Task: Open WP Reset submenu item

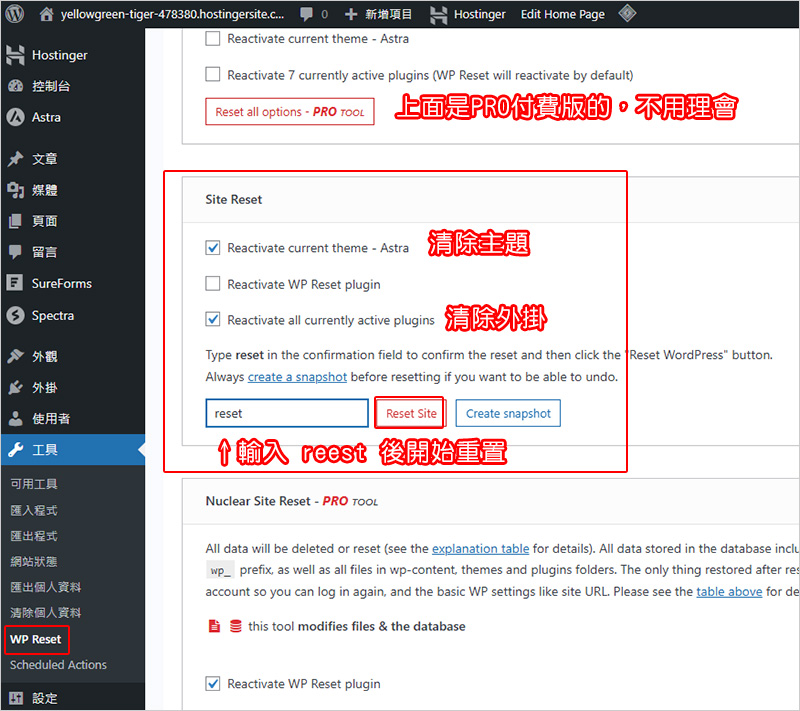Action: tap(35, 639)
